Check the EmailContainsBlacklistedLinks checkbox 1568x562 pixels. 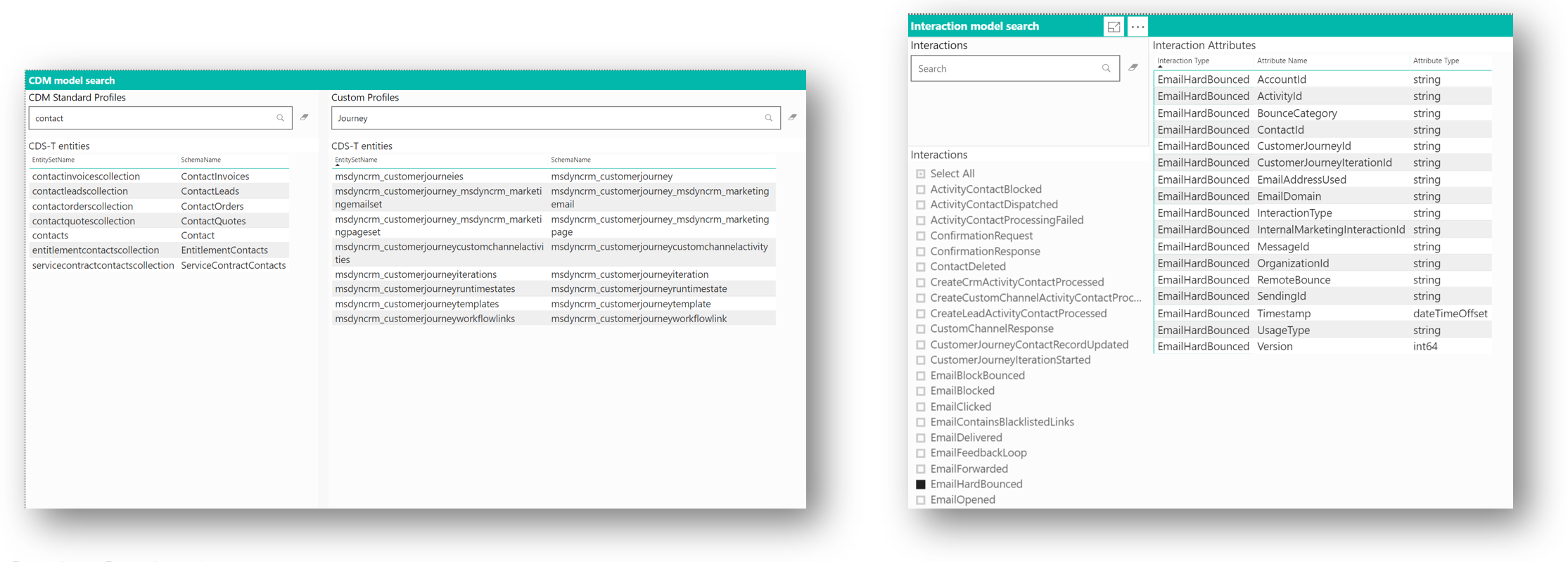tap(921, 422)
